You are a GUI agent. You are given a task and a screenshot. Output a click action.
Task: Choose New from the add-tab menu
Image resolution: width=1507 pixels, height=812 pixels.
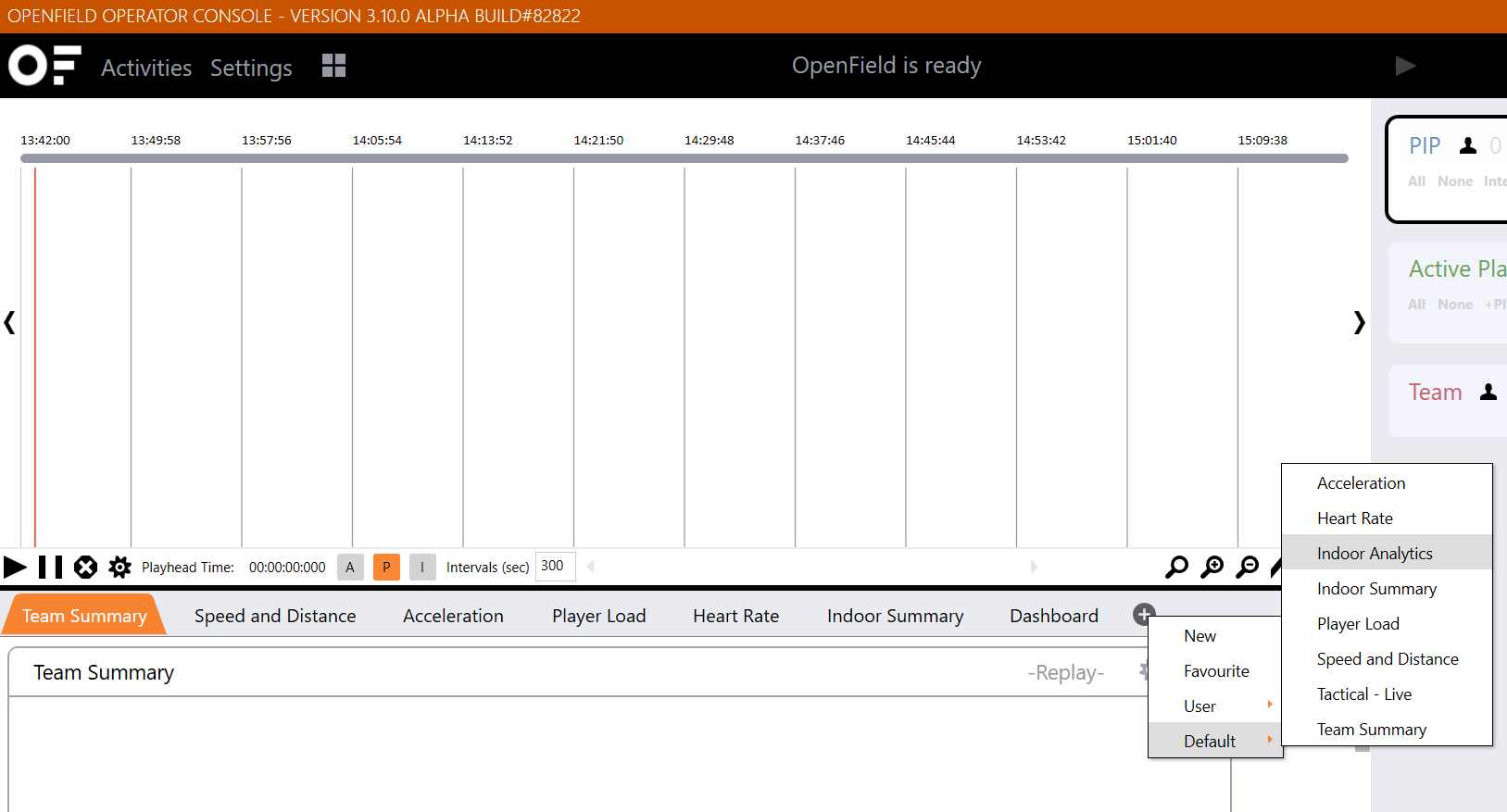(x=1215, y=635)
